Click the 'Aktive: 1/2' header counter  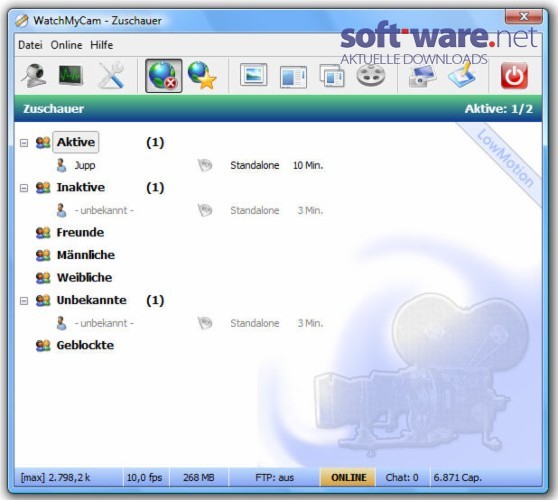(499, 109)
